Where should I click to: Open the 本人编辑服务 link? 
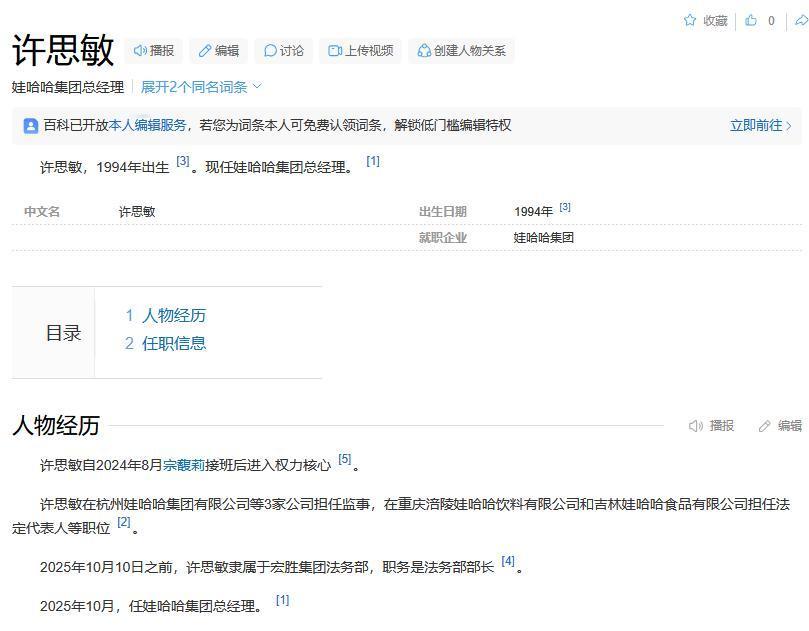[x=148, y=125]
